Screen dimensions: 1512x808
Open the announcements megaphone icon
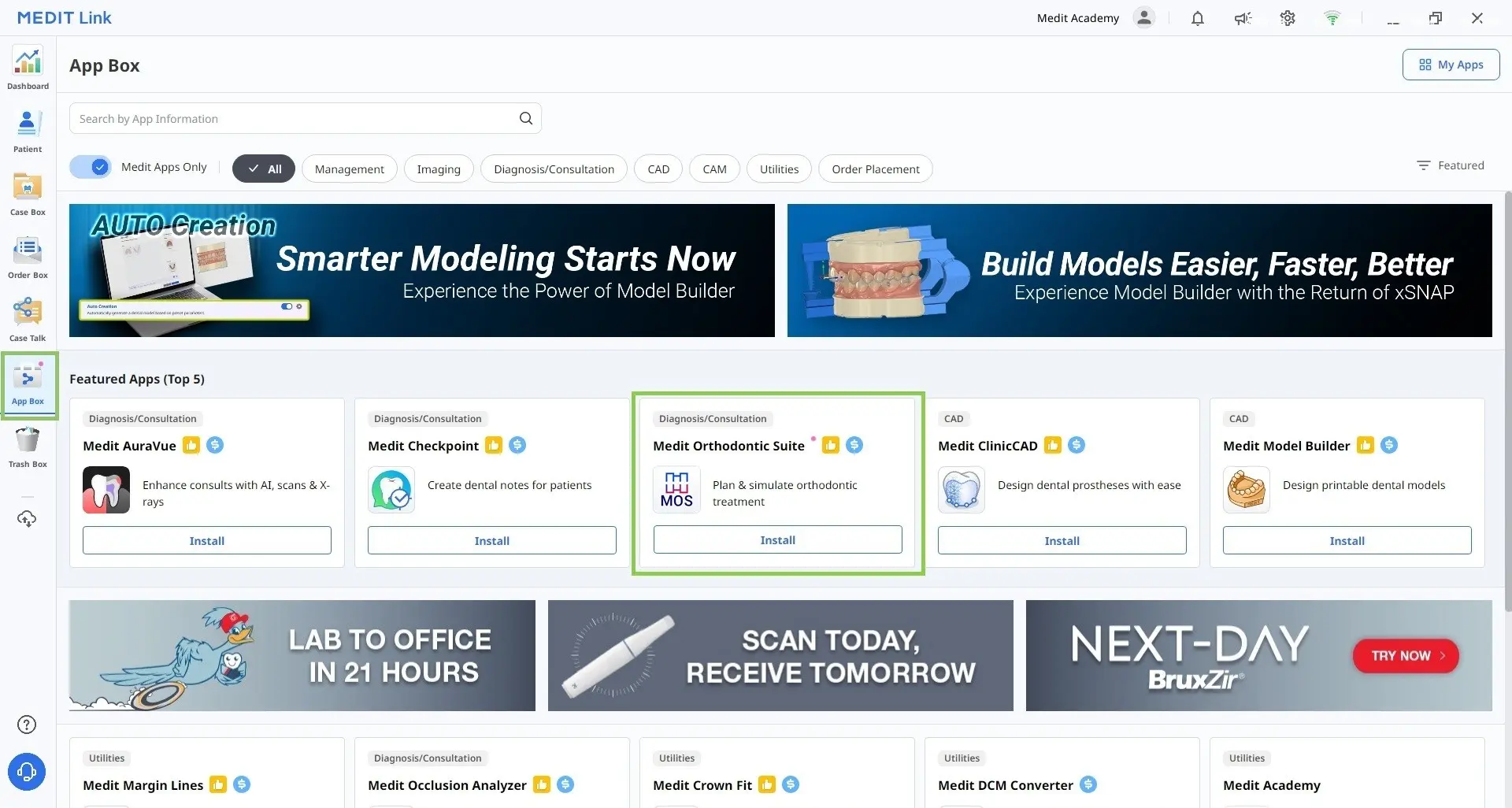pyautogui.click(x=1243, y=18)
